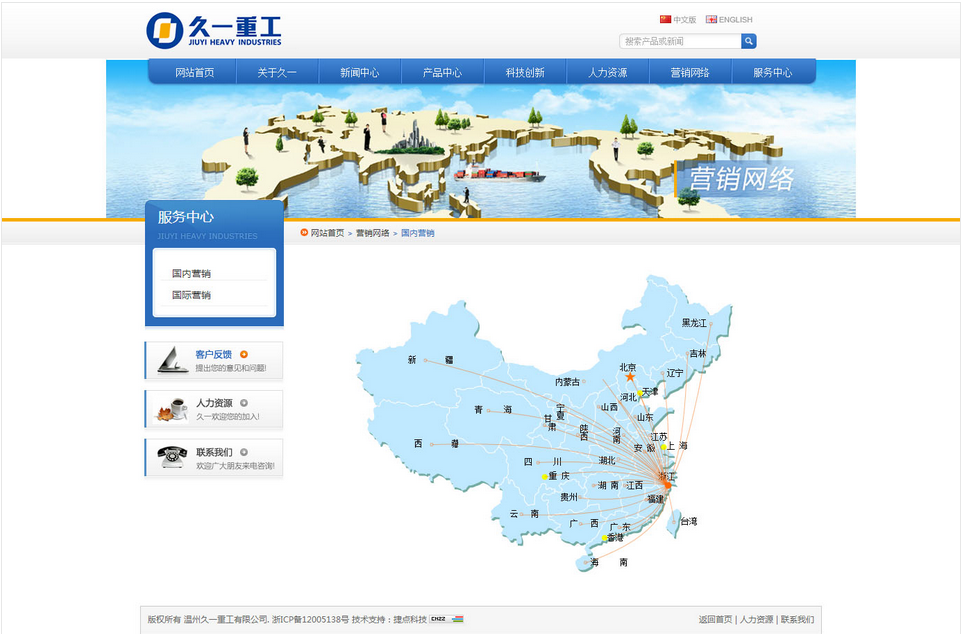Click 返回首页 link in the footer
Image resolution: width=961 pixels, height=634 pixels.
(715, 619)
